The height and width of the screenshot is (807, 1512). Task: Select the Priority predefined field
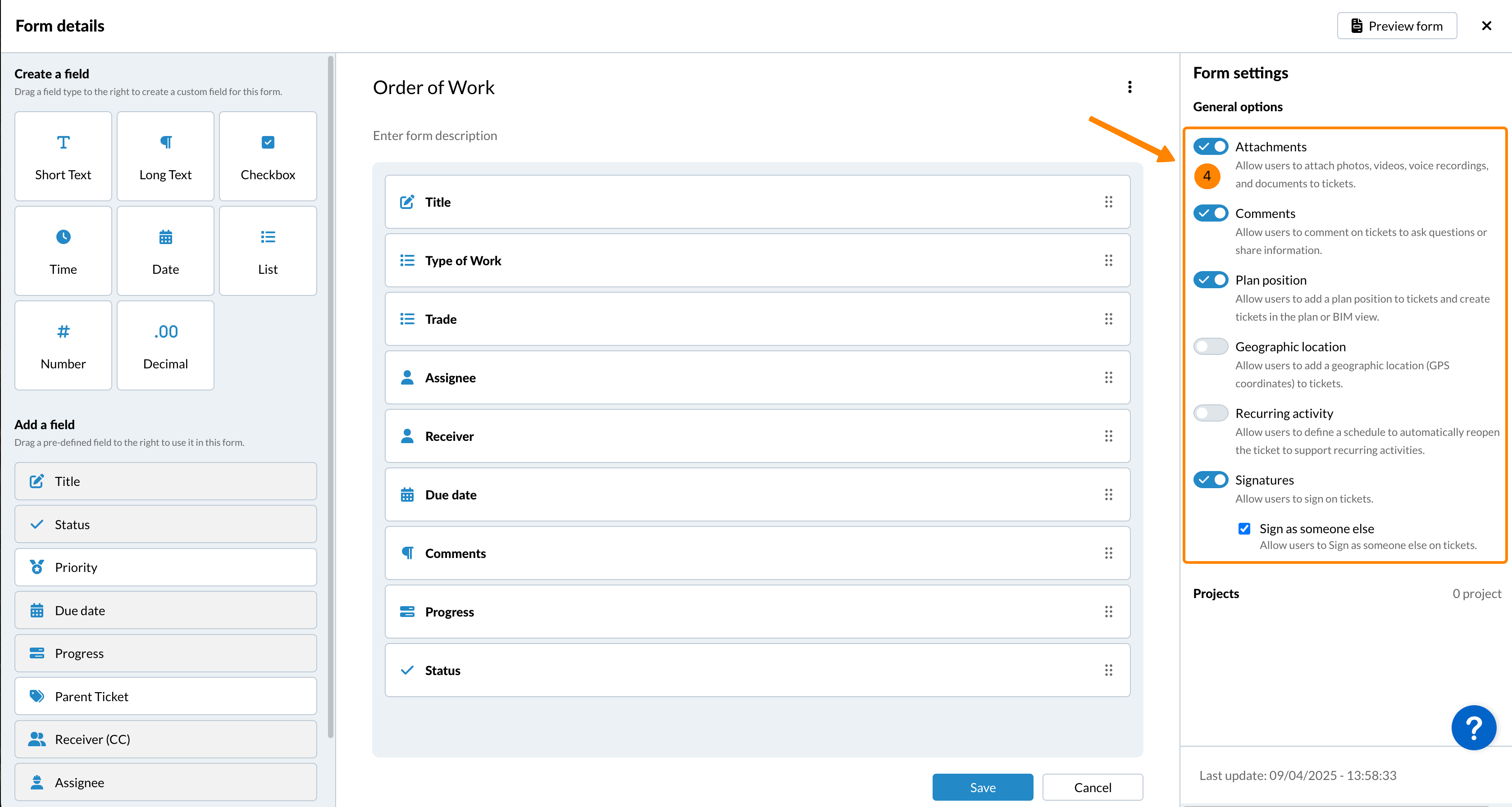pos(165,567)
